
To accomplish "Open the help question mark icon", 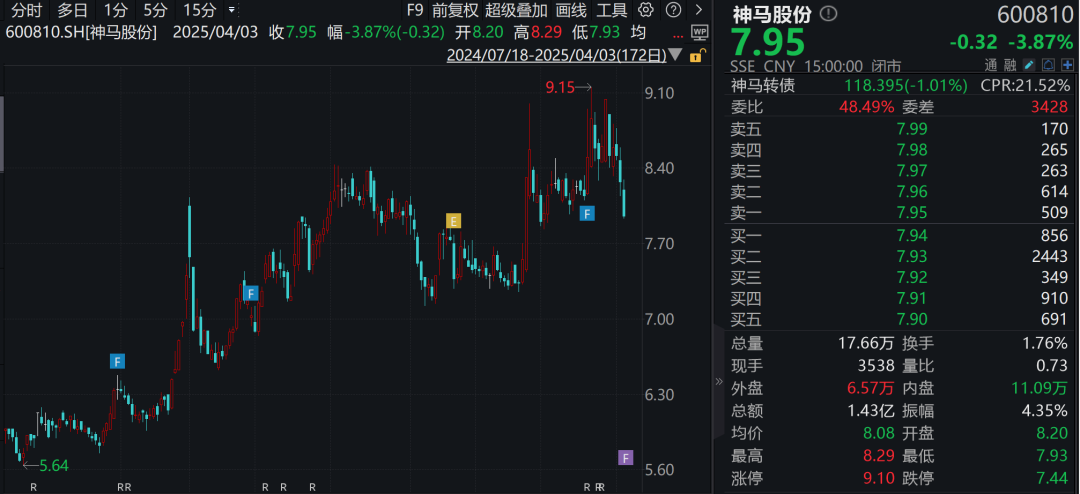I will click(674, 10).
